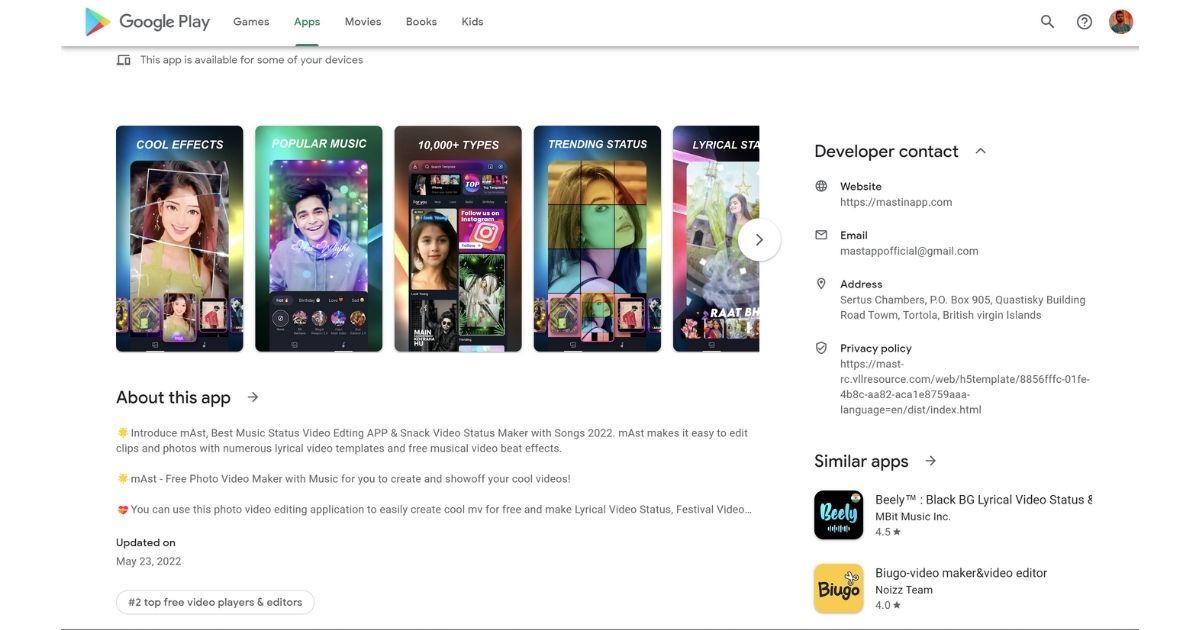The width and height of the screenshot is (1200, 630).
Task: Open the TRENDING STATUS screenshot
Action: (597, 239)
